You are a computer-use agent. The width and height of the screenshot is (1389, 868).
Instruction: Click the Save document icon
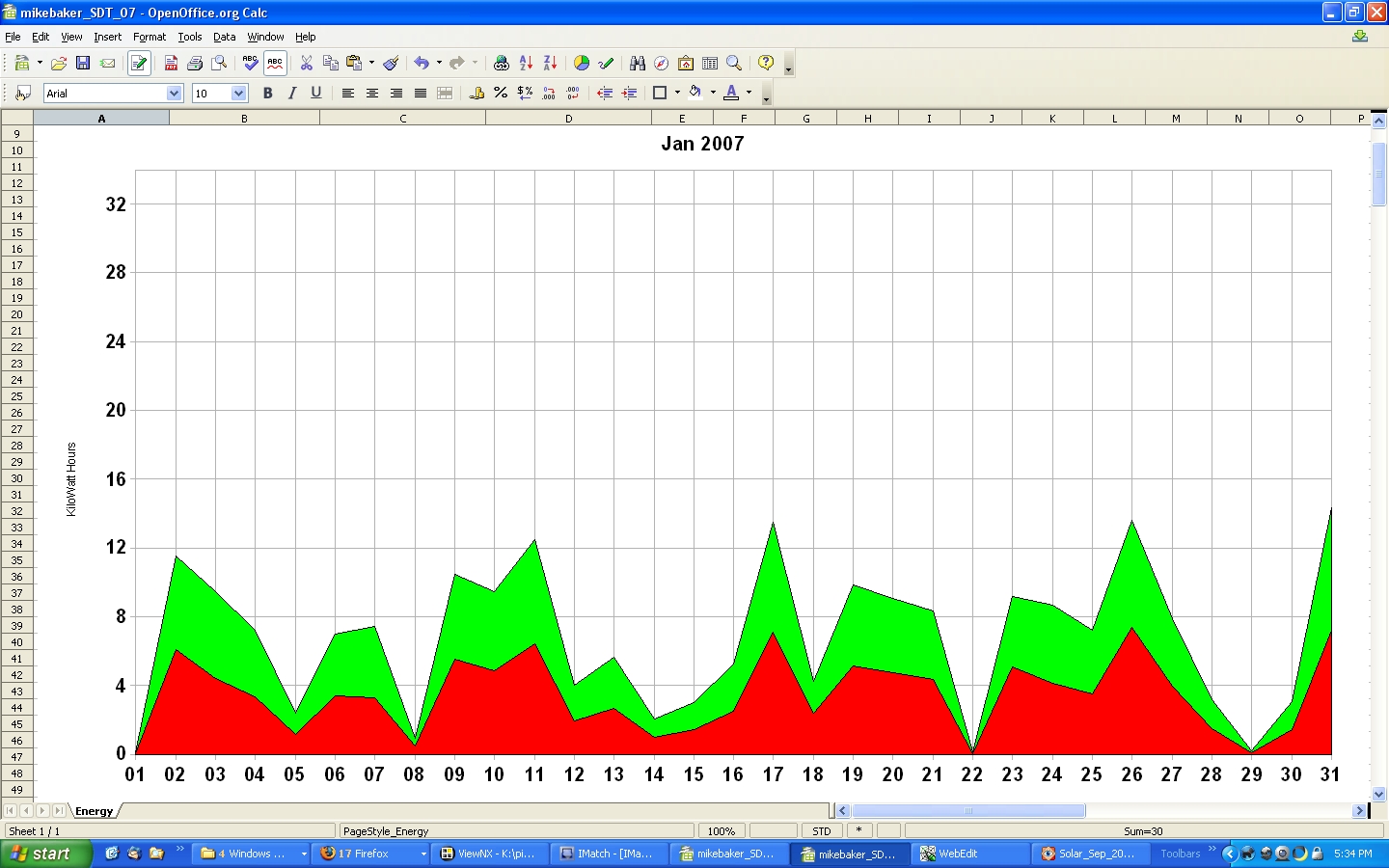[x=83, y=64]
